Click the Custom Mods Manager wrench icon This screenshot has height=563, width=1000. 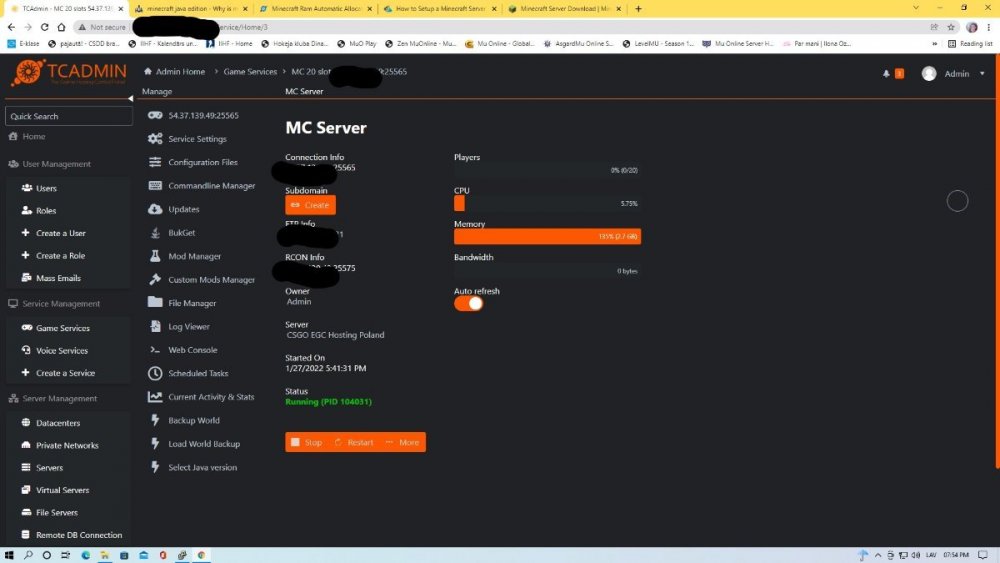tap(155, 279)
